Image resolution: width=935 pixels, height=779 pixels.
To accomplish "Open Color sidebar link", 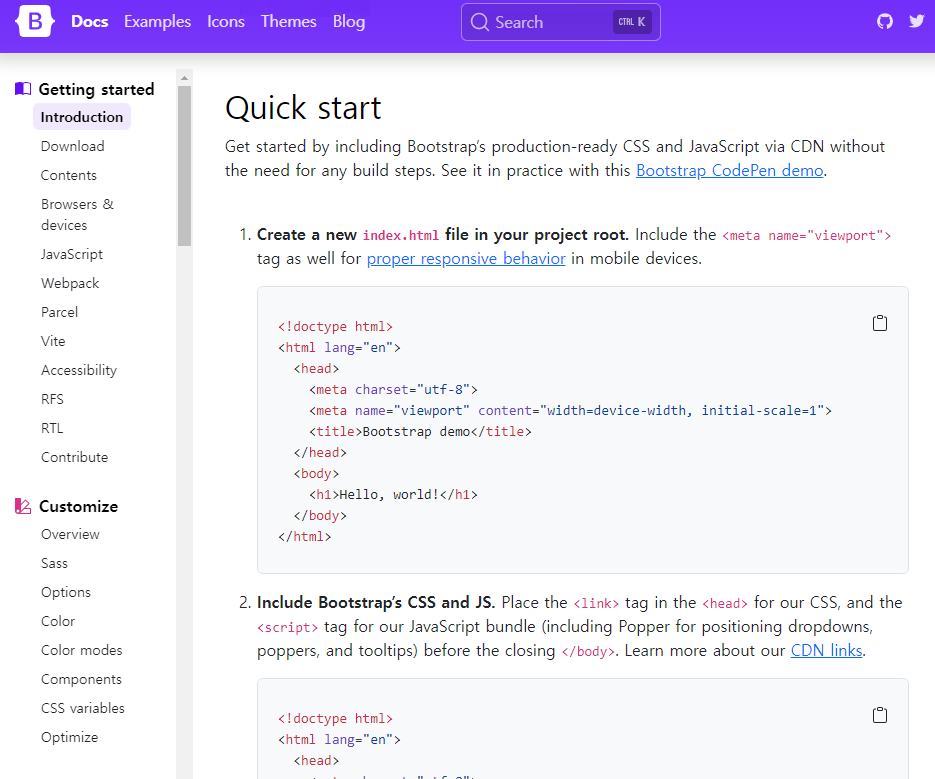I will pyautogui.click(x=58, y=622).
